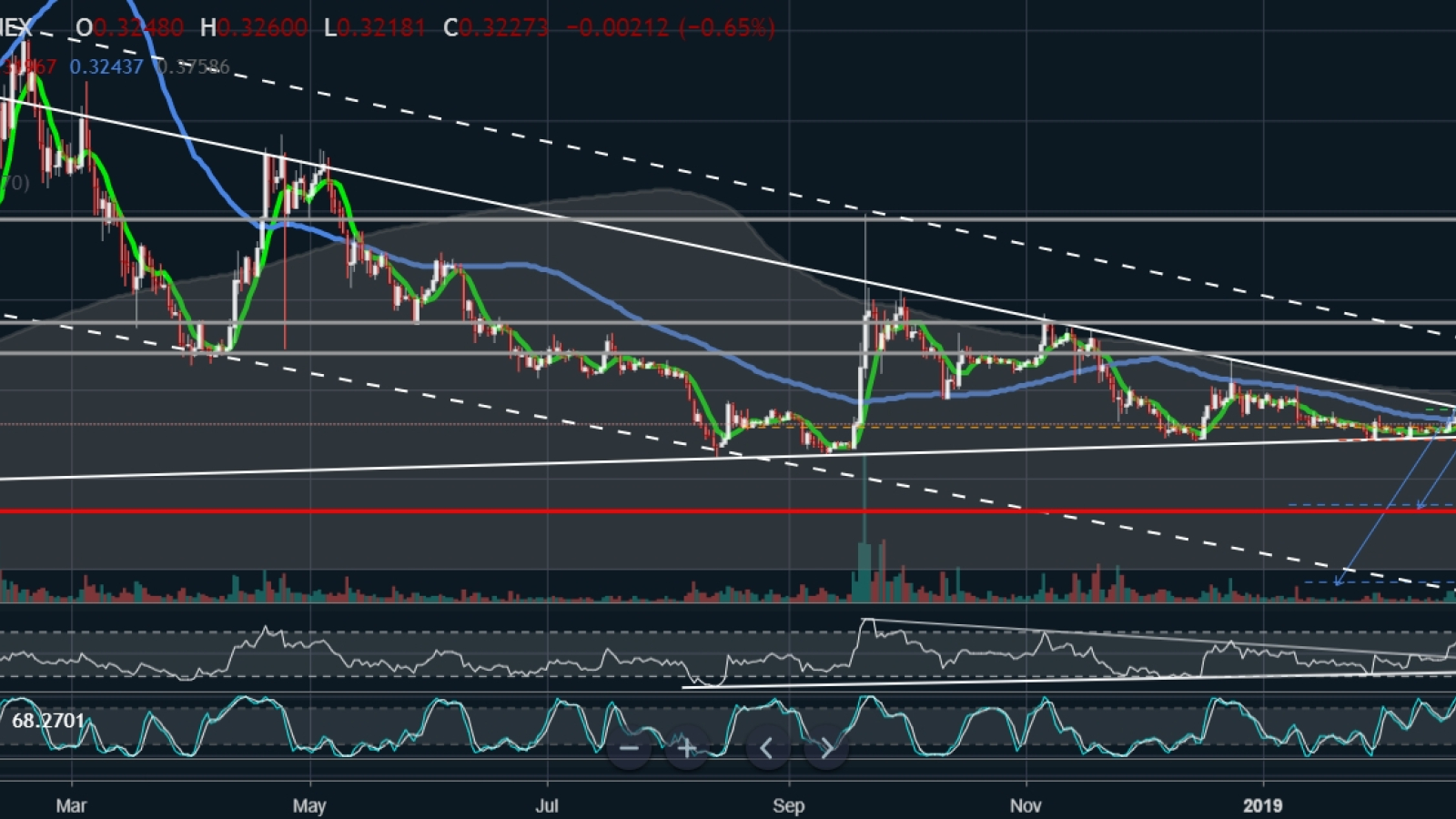Click the Mar label on time axis

pyautogui.click(x=71, y=805)
